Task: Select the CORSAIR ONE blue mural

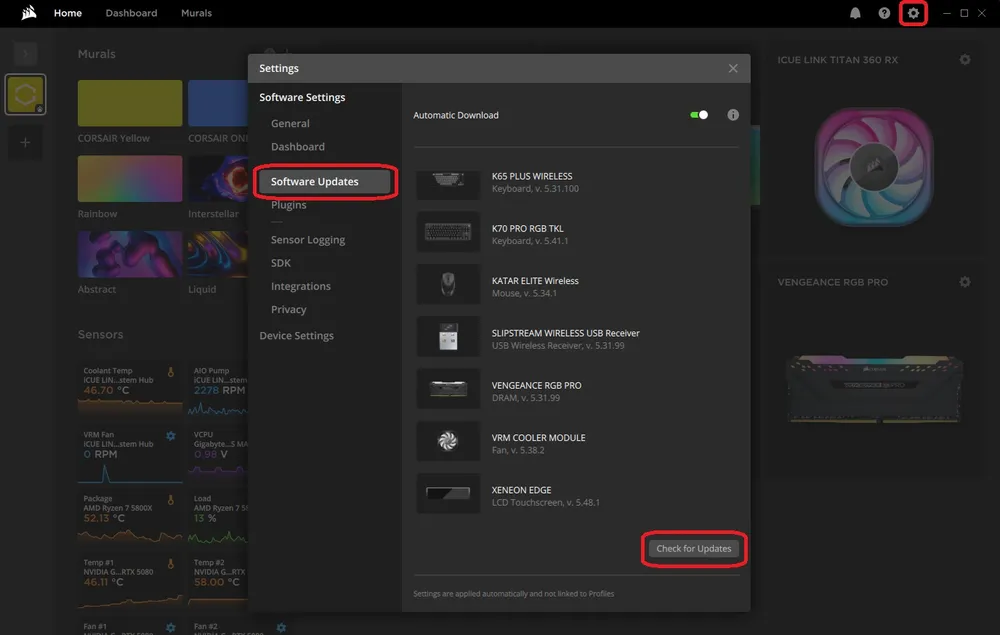Action: point(218,103)
